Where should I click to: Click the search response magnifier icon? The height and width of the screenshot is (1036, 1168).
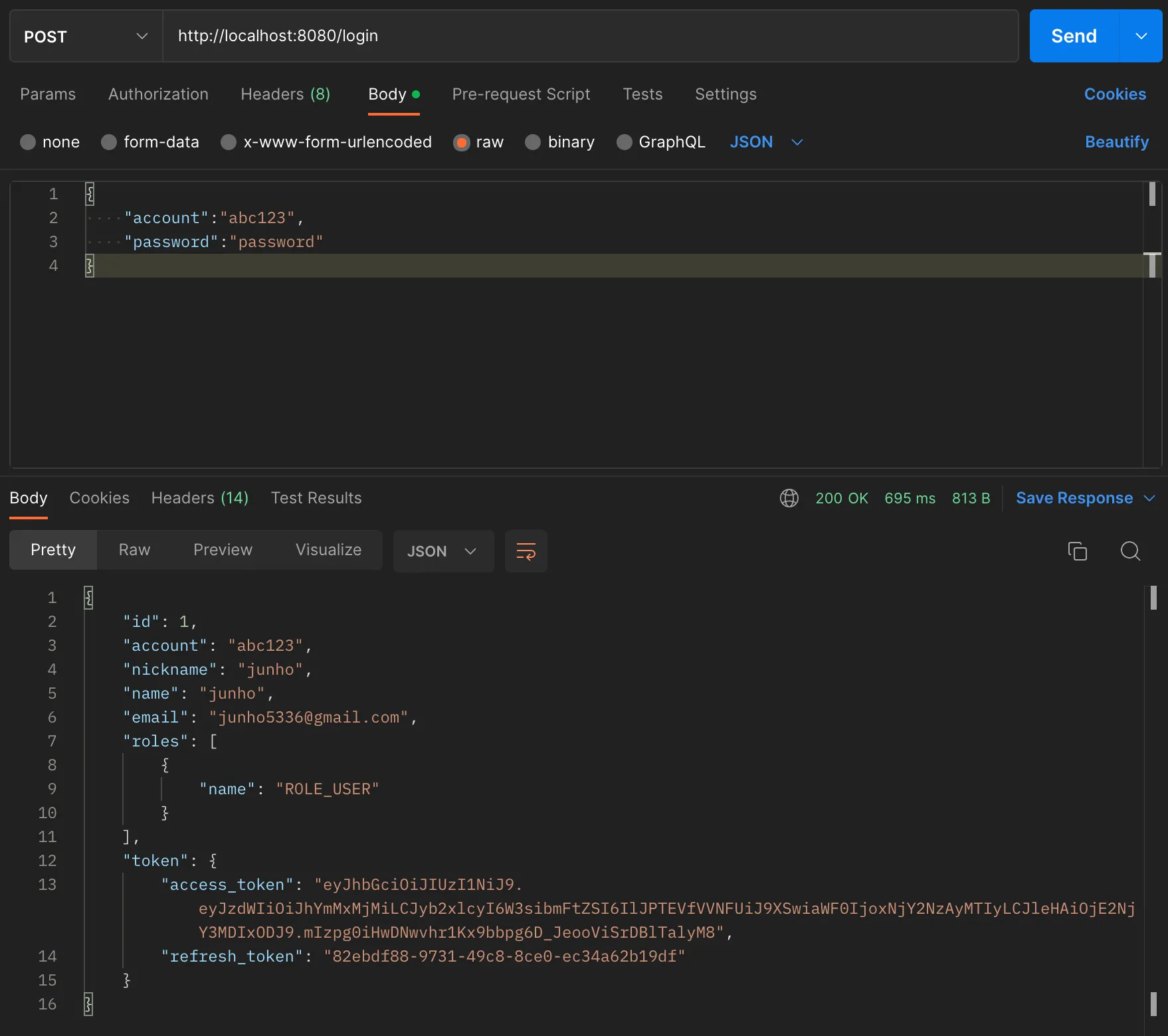[1130, 551]
